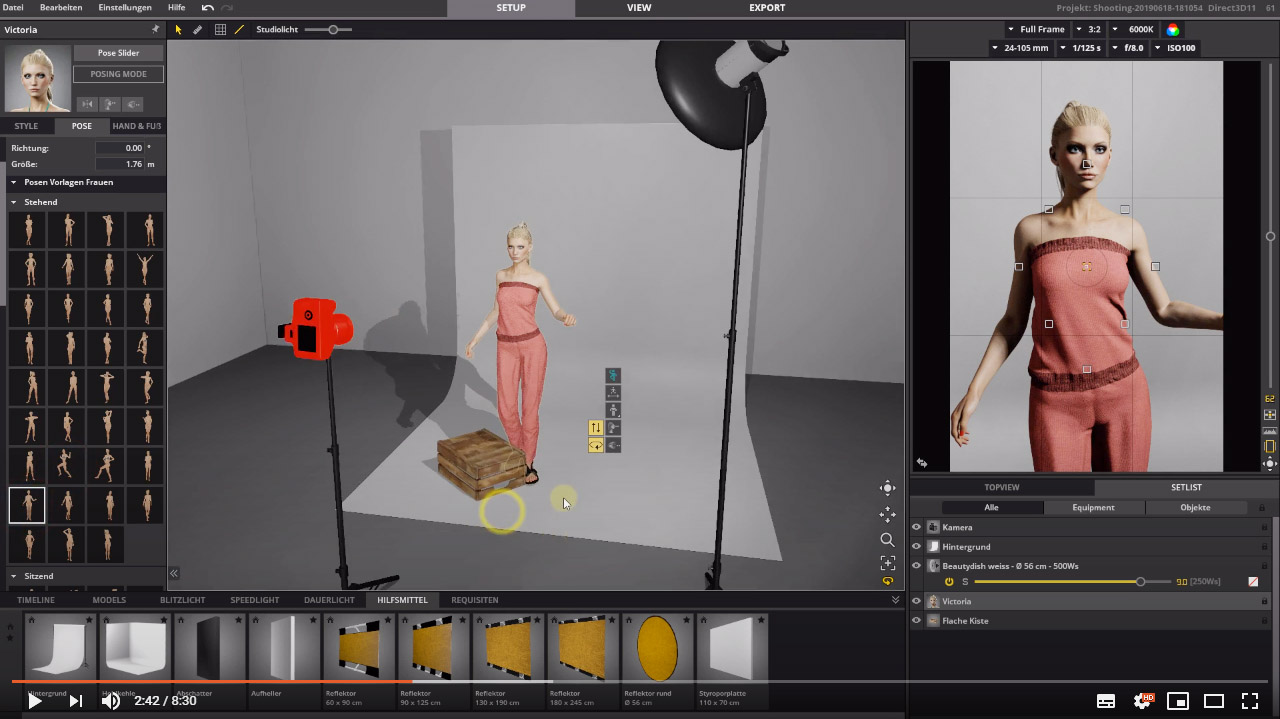Click the magnifier zoom icon in viewport
The width and height of the screenshot is (1280, 719).
coord(887,538)
